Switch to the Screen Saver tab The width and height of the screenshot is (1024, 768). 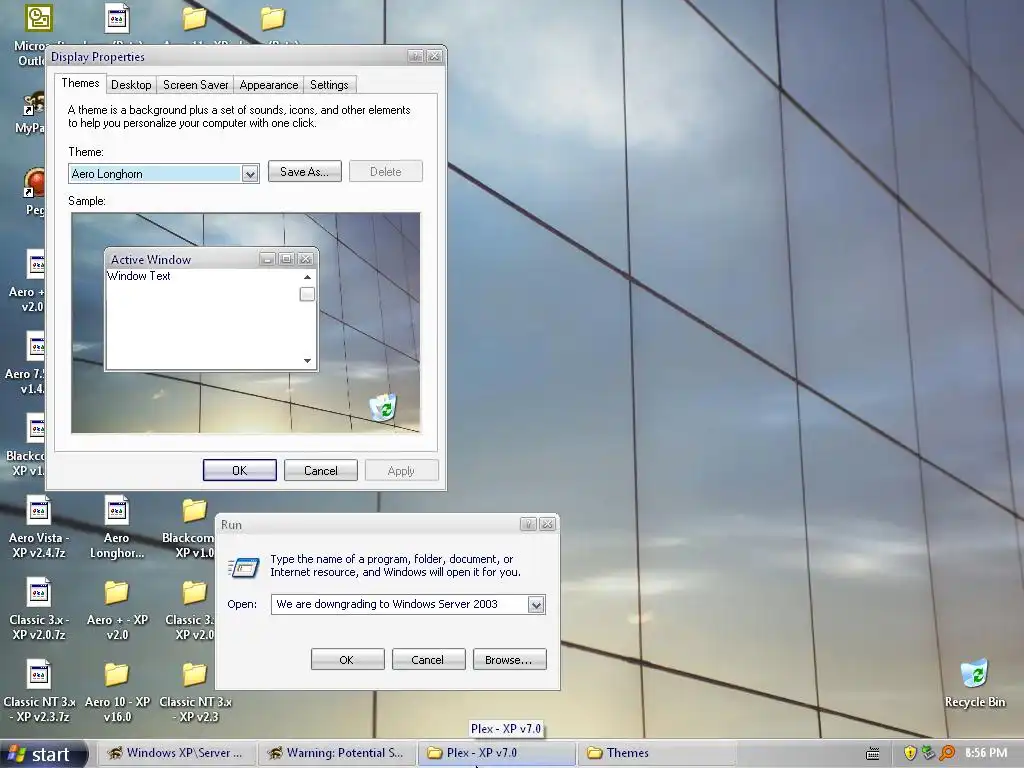(195, 85)
